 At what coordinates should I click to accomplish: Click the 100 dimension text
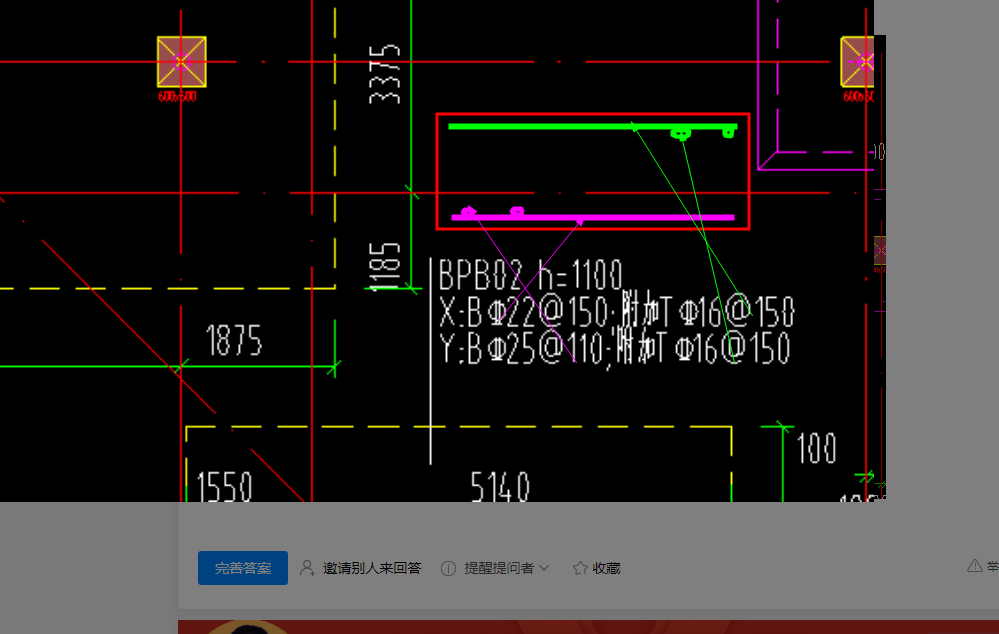pos(817,448)
